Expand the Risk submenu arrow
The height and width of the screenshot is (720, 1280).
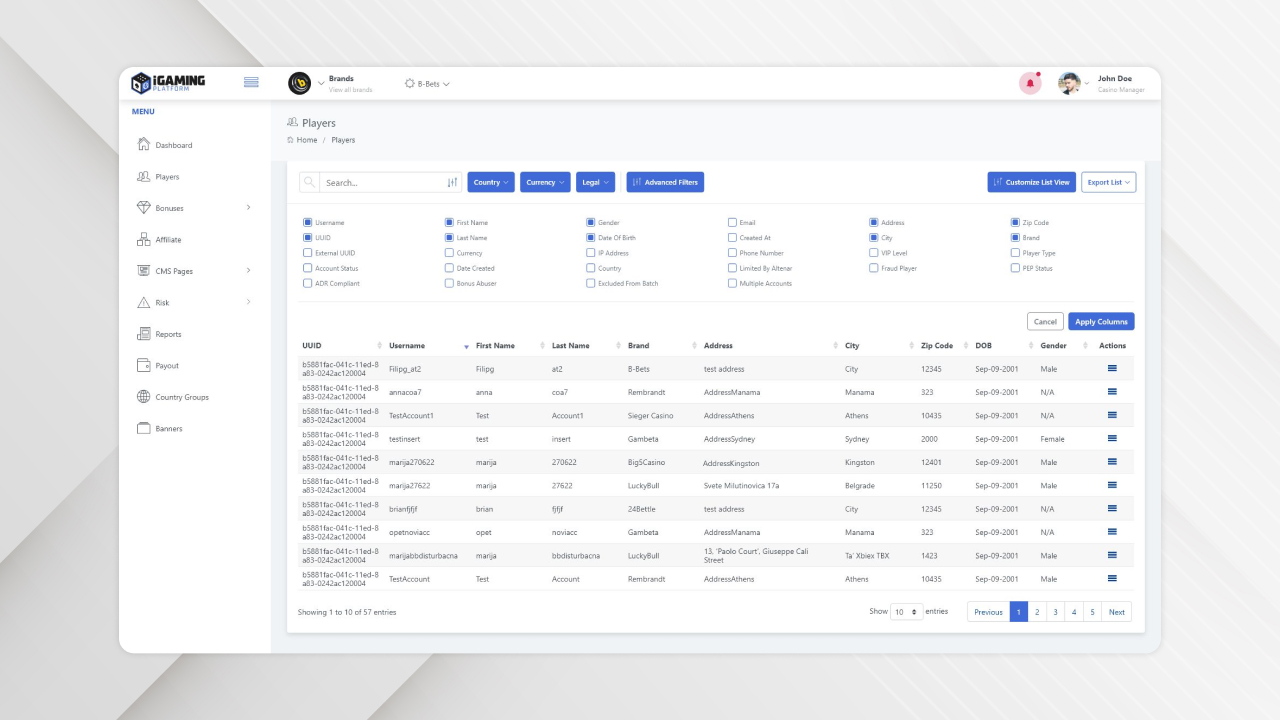tap(248, 301)
